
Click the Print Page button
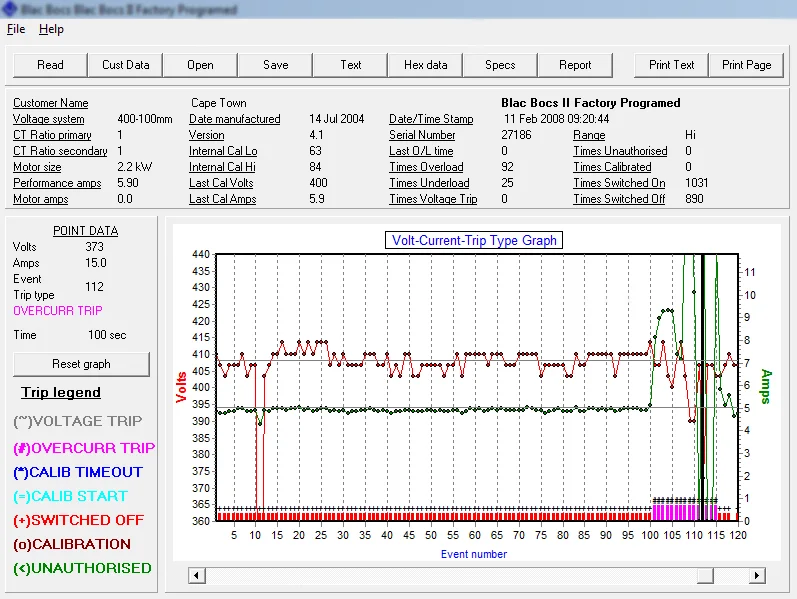(747, 65)
